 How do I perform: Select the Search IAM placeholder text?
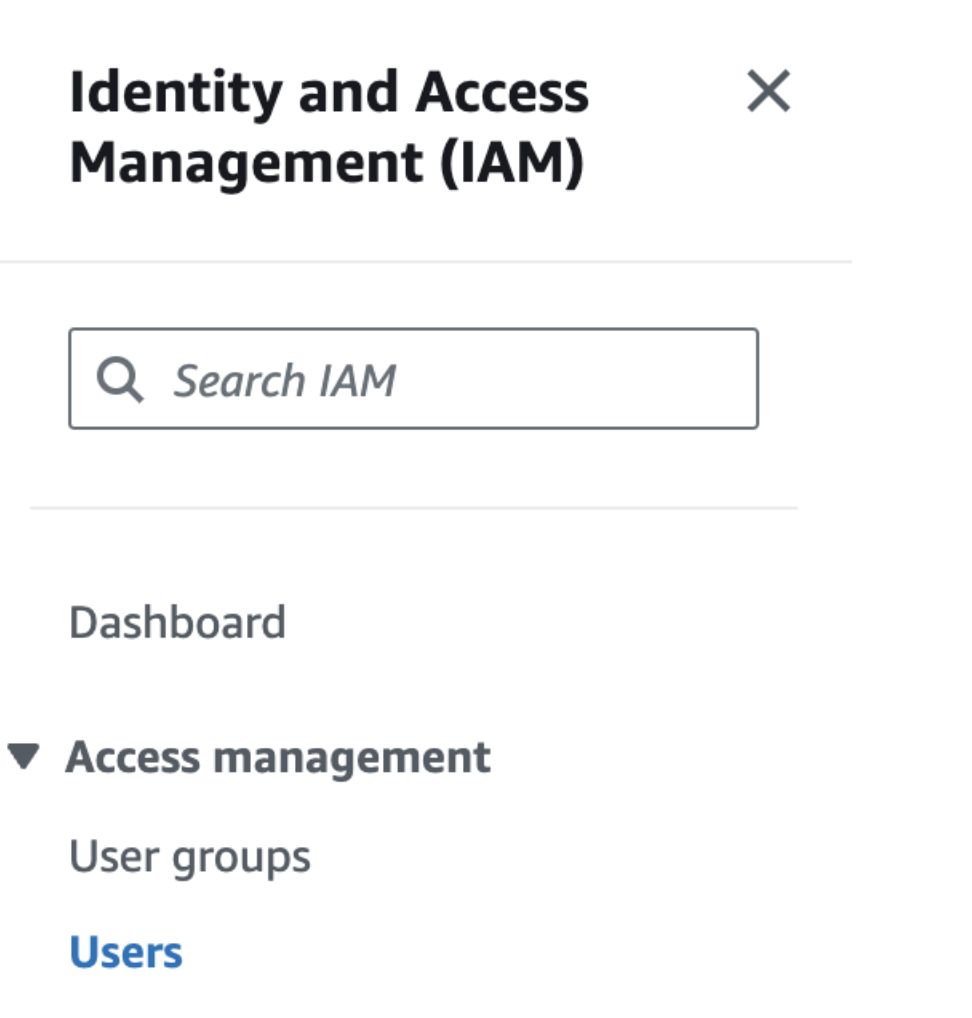tap(284, 380)
